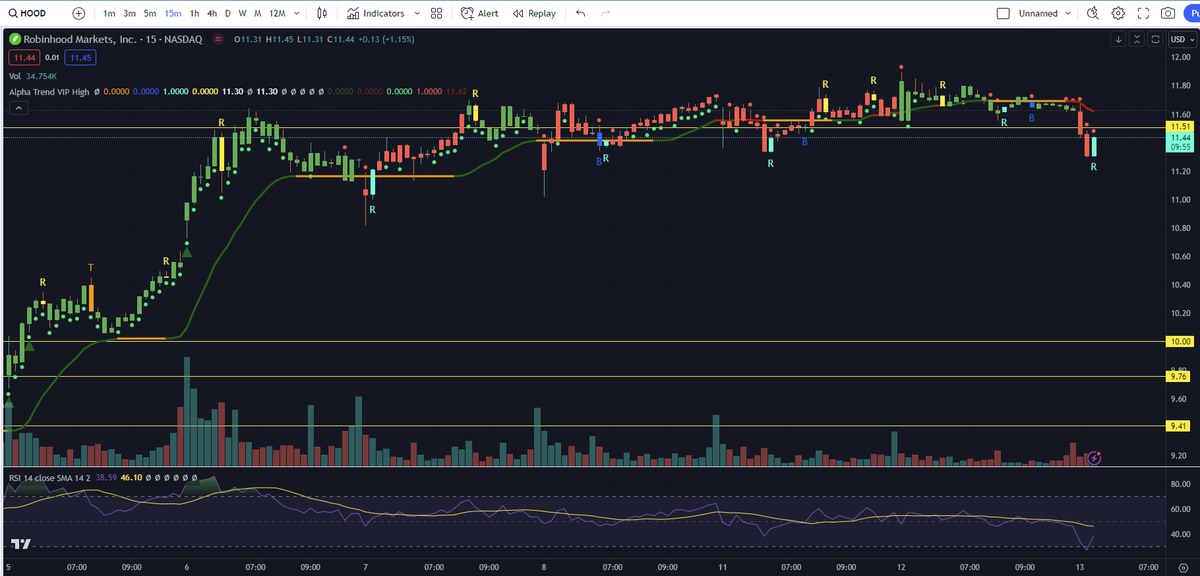Select the RSI 14 close SMA legend
Screen dimensions: 1200x576
point(49,478)
